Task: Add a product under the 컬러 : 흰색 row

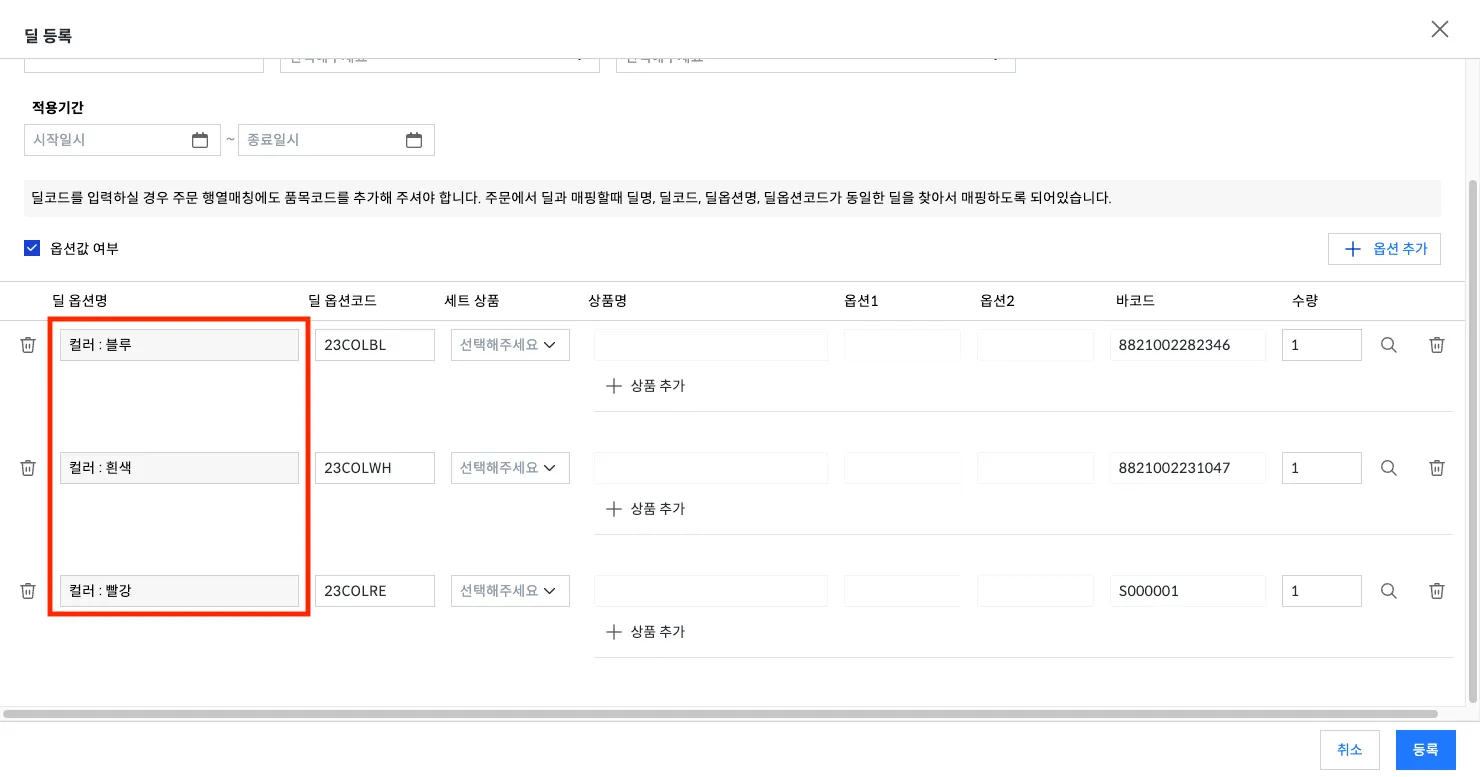Action: [646, 509]
